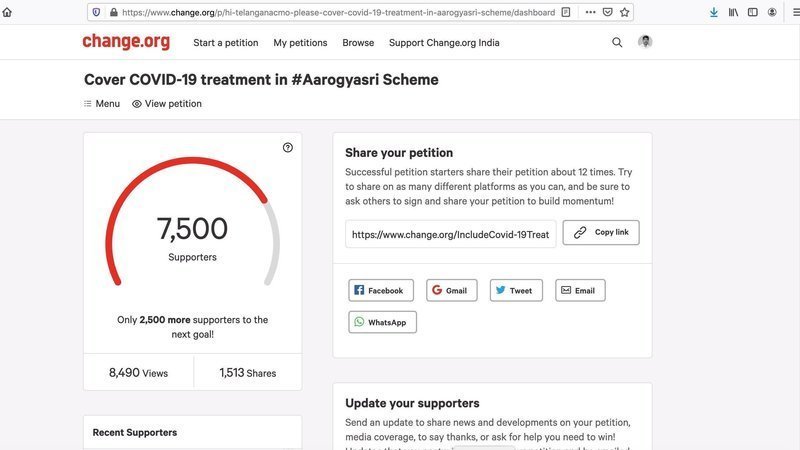This screenshot has width=800, height=450.
Task: Go to Start a petition
Action: pos(225,43)
